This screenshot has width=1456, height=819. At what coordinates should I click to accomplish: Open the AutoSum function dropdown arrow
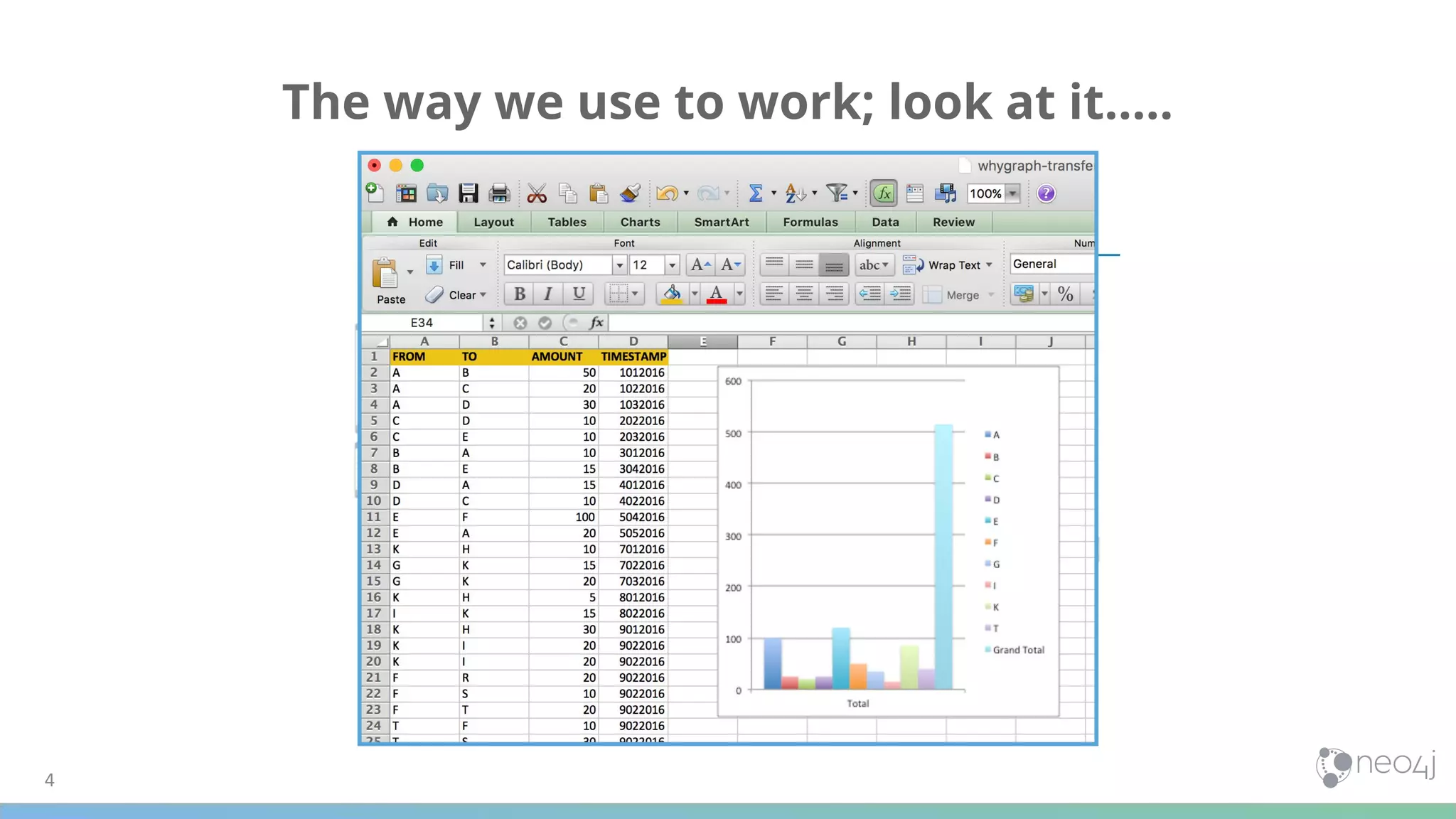coord(773,193)
